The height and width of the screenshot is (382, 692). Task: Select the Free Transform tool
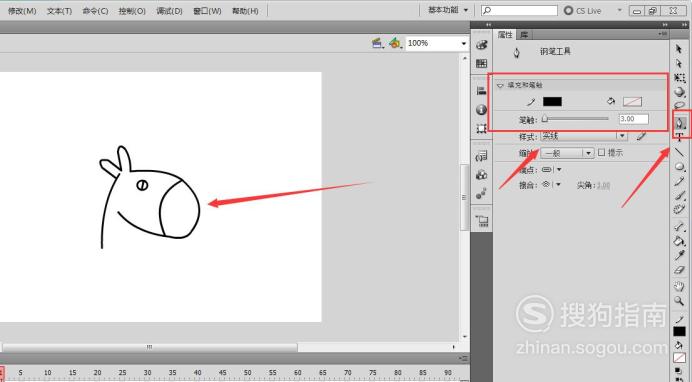(x=679, y=78)
